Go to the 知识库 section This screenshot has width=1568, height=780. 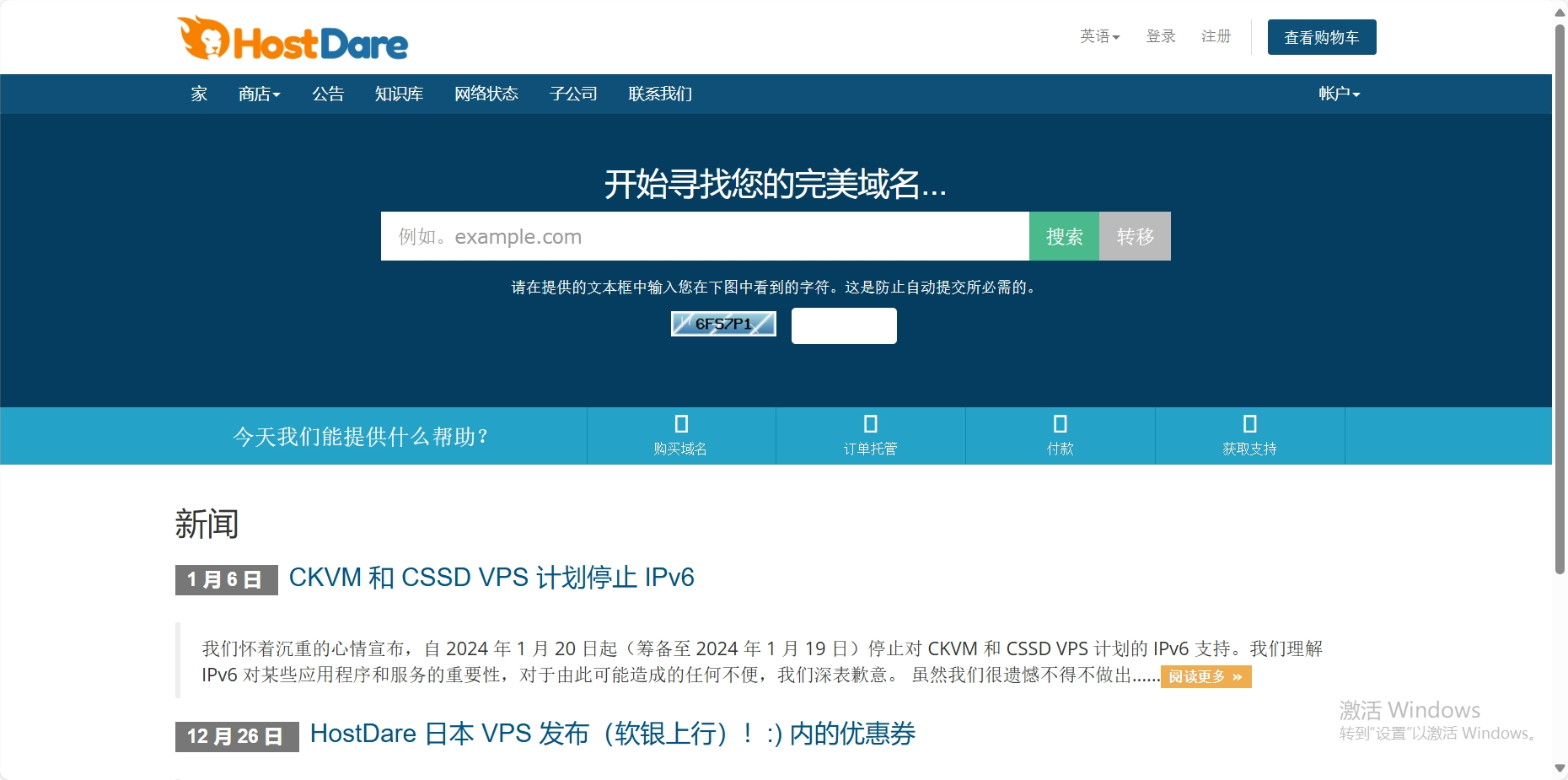[x=398, y=94]
